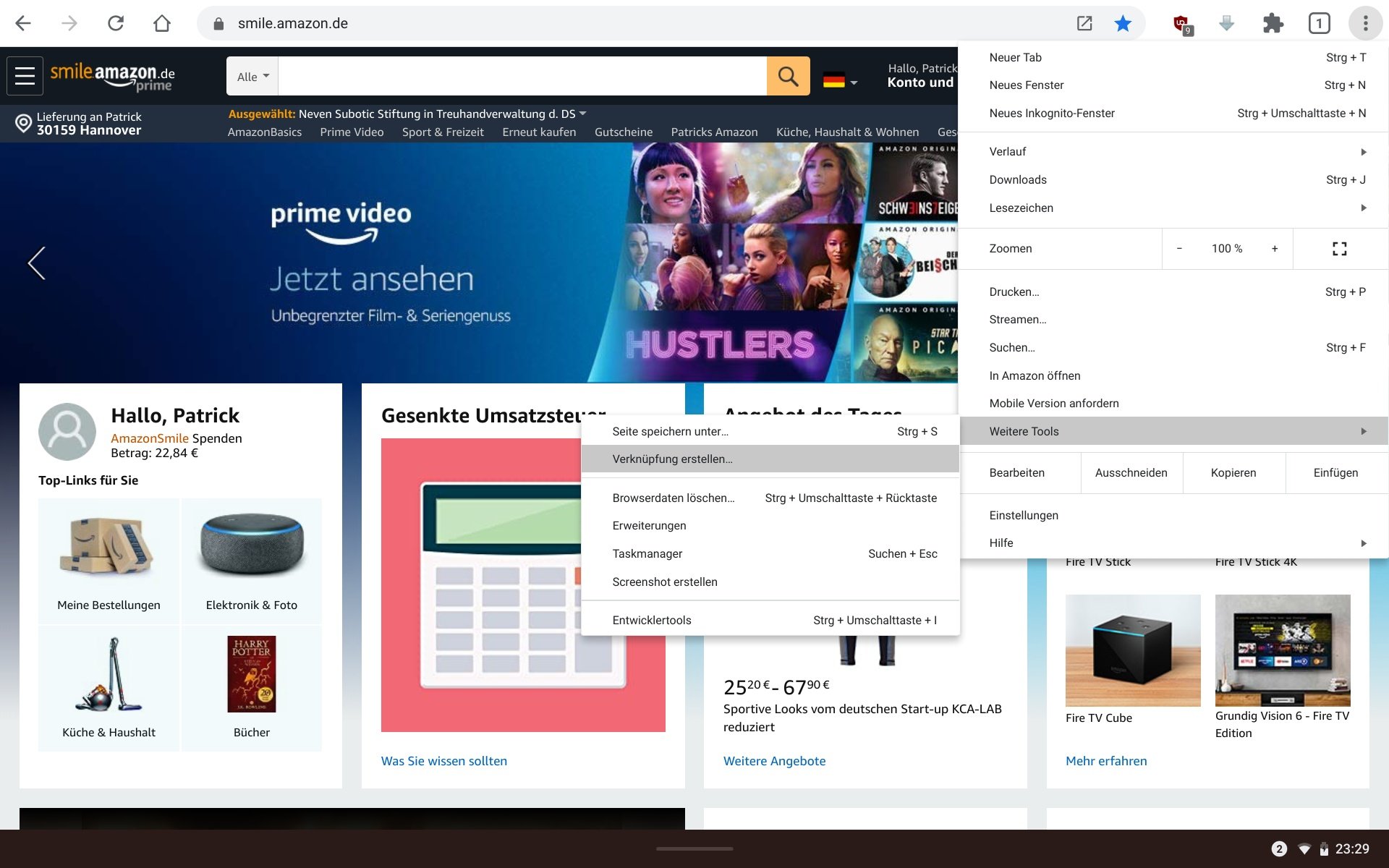Choose Seite speichern unter… in submenu
This screenshot has width=1389, height=868.
770,432
